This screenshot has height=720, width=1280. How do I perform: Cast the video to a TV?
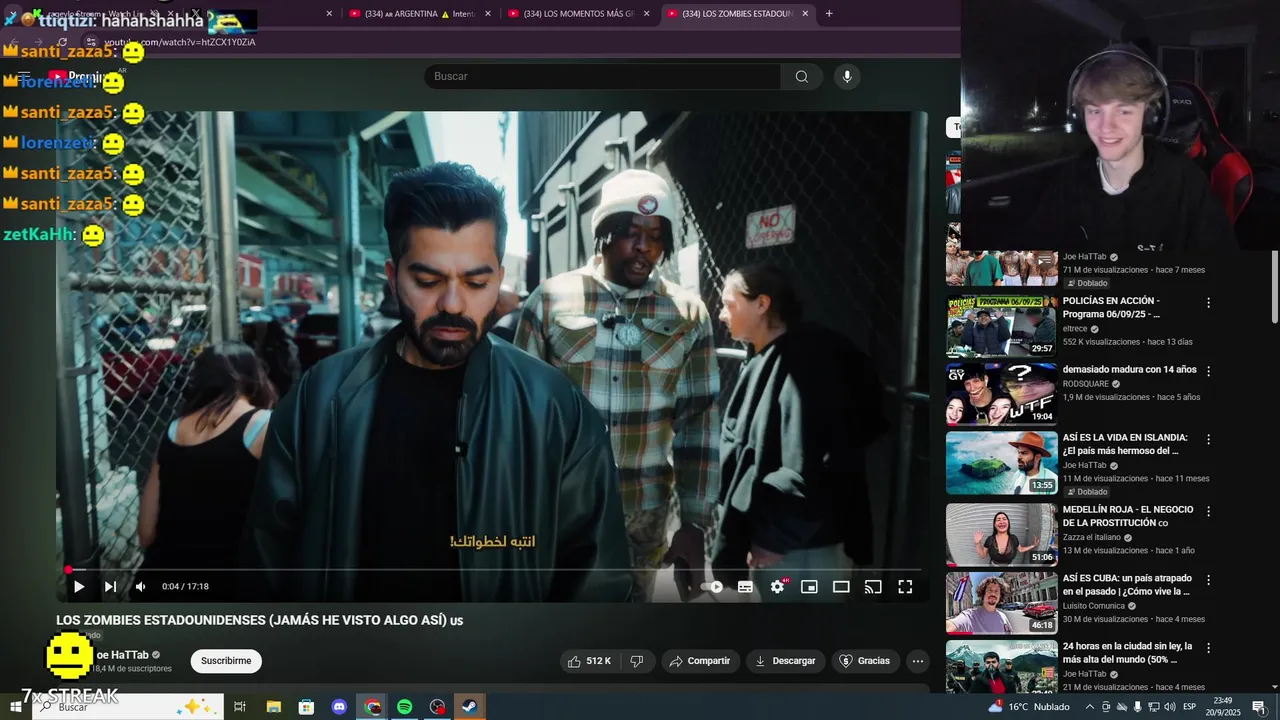[x=873, y=587]
